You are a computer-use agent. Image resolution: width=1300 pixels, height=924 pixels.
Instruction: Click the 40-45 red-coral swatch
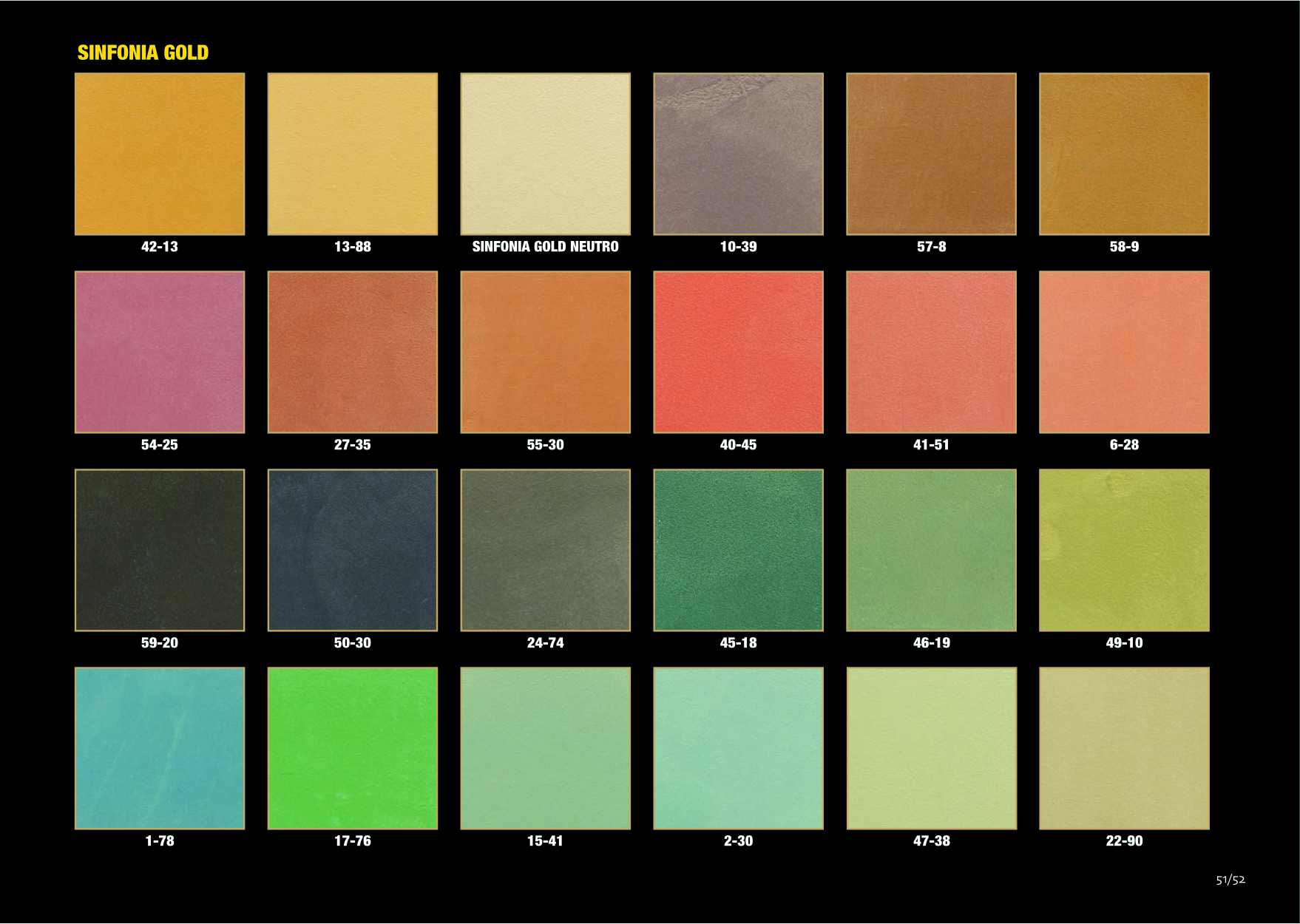click(x=739, y=352)
